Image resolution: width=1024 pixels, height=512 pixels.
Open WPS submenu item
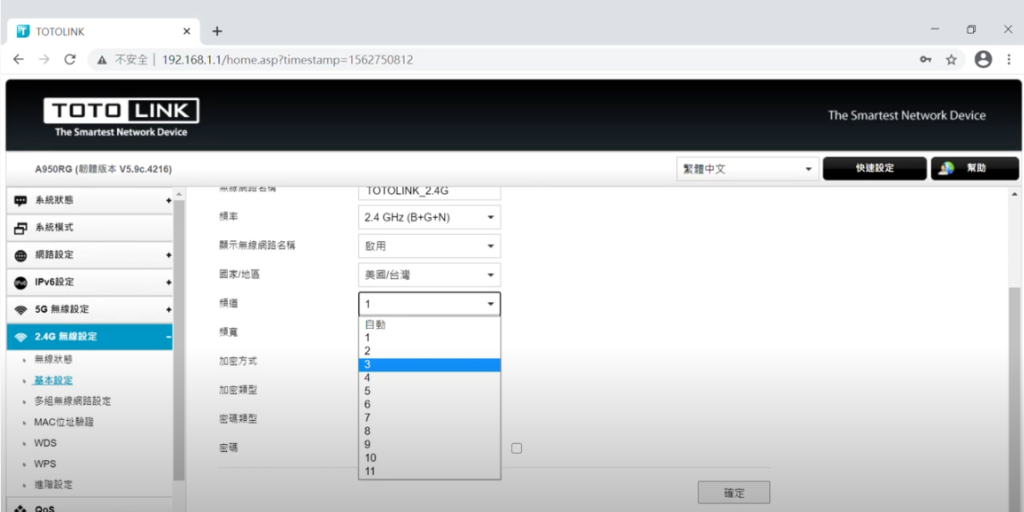point(44,464)
